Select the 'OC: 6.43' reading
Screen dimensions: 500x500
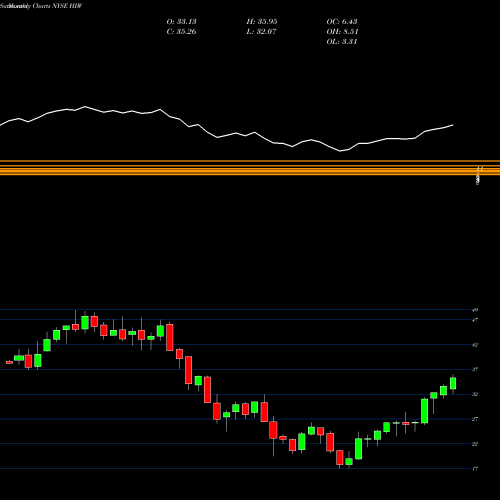342,22
